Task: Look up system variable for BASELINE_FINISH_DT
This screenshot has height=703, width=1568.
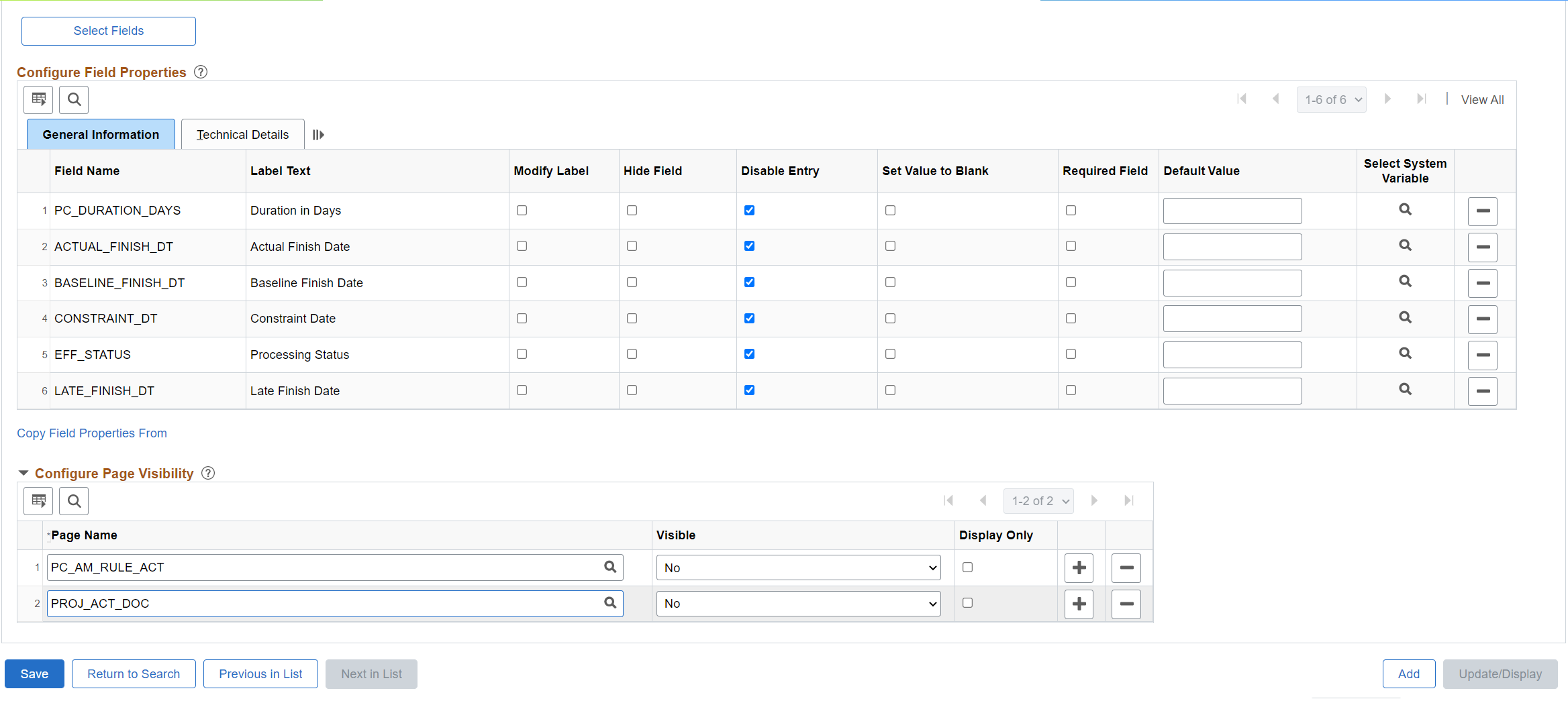Action: point(1405,282)
